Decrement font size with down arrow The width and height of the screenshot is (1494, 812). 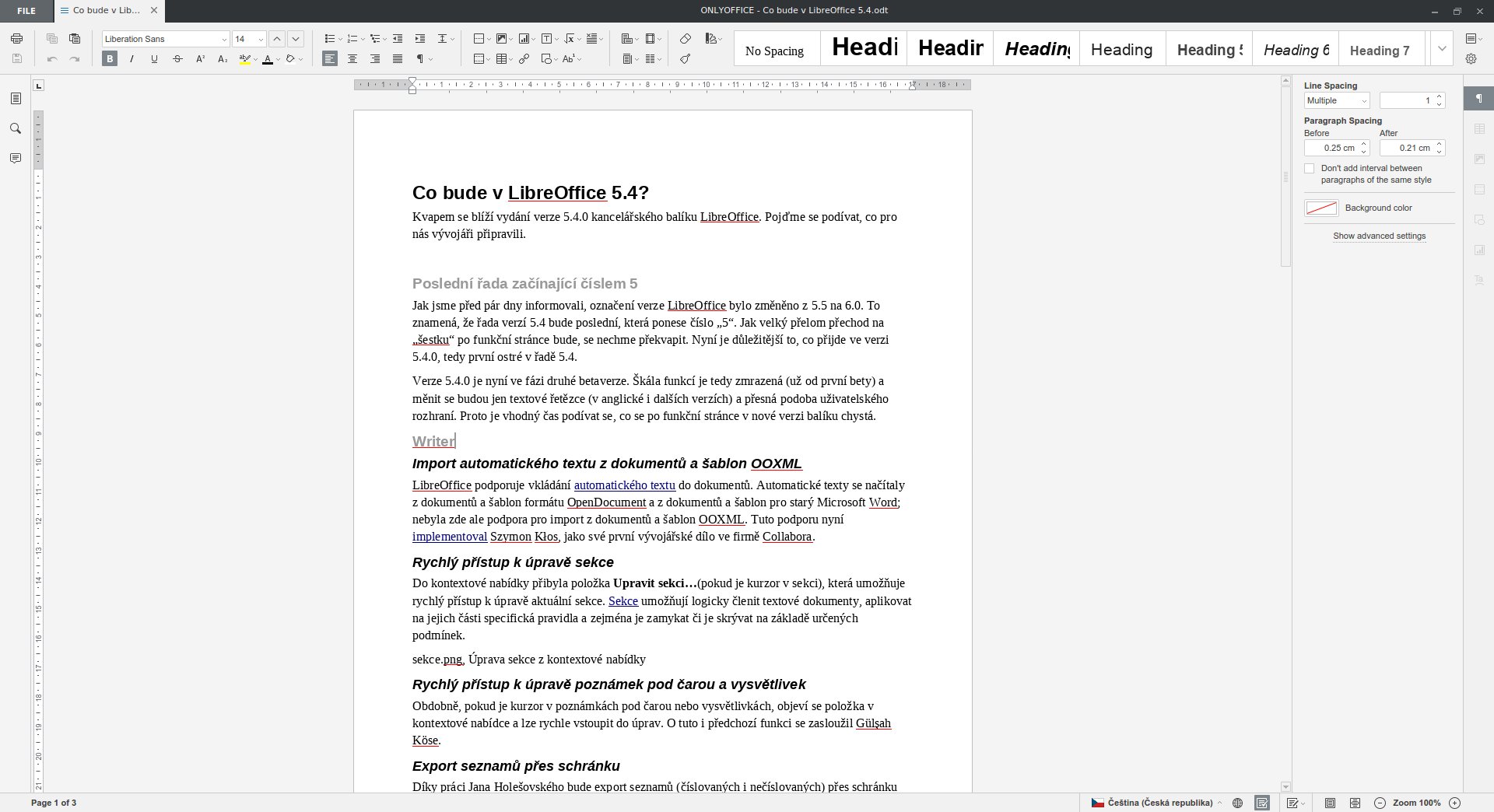296,39
